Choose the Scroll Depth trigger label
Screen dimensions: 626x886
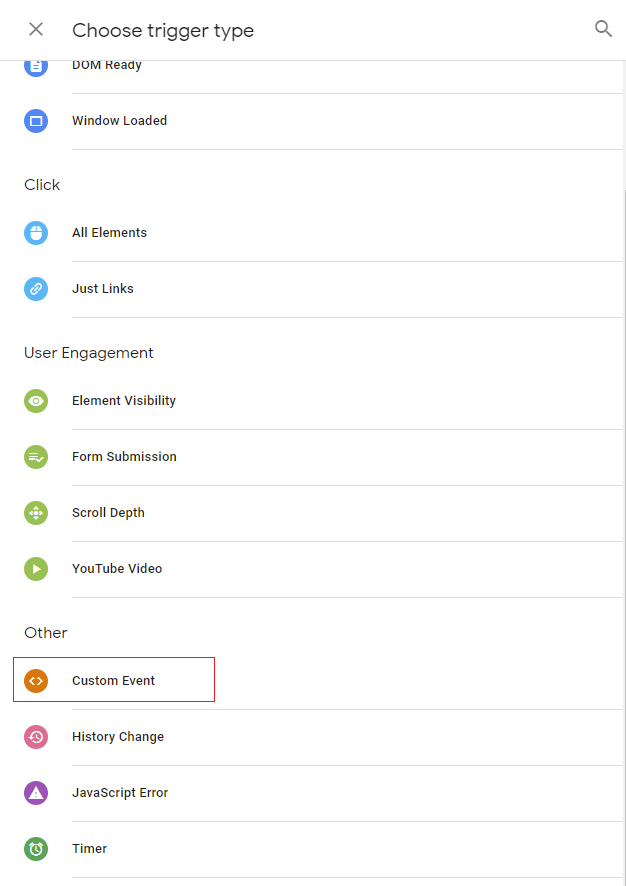pyautogui.click(x=108, y=513)
